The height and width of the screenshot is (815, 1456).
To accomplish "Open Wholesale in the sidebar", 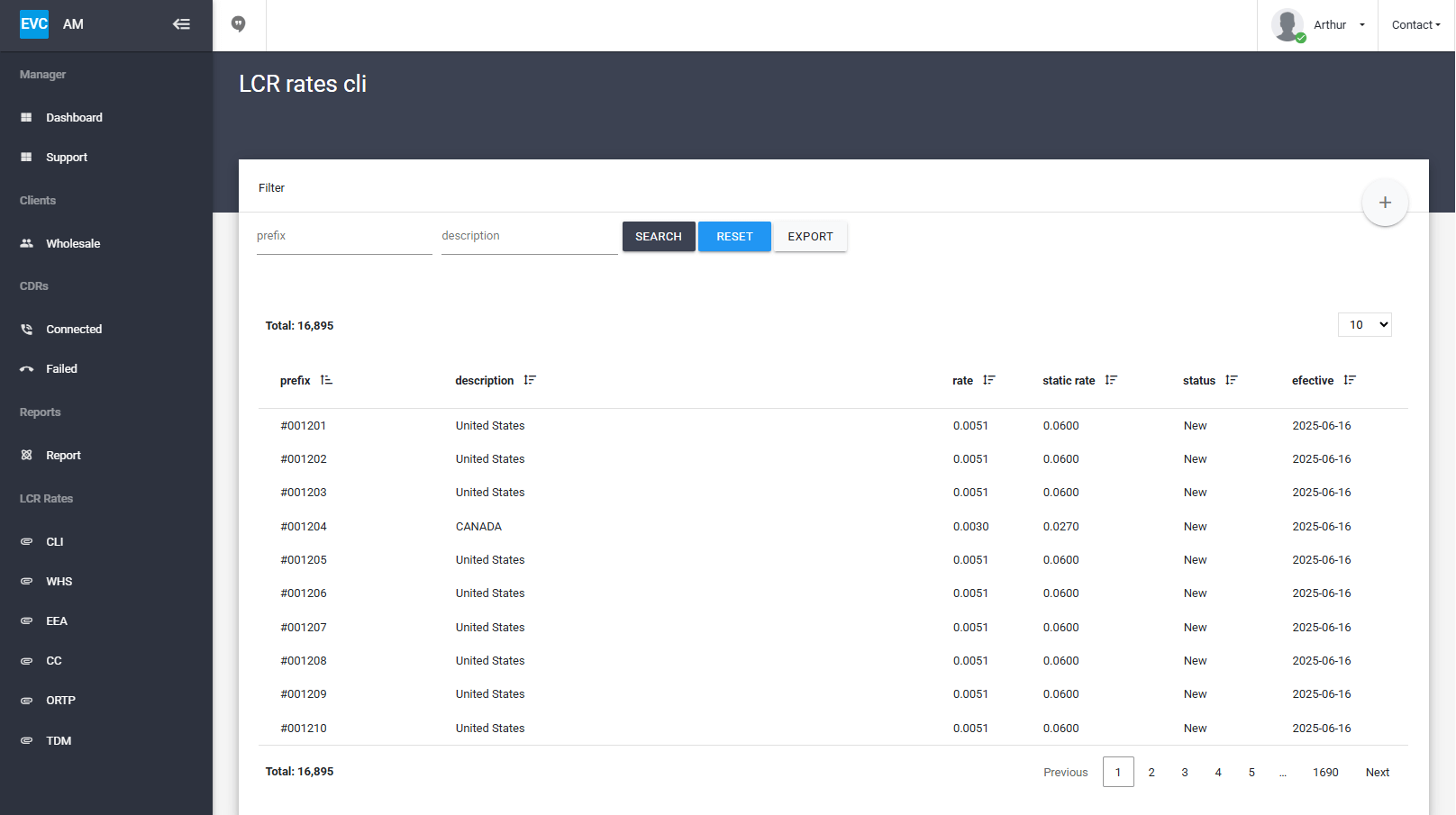I will 73,243.
